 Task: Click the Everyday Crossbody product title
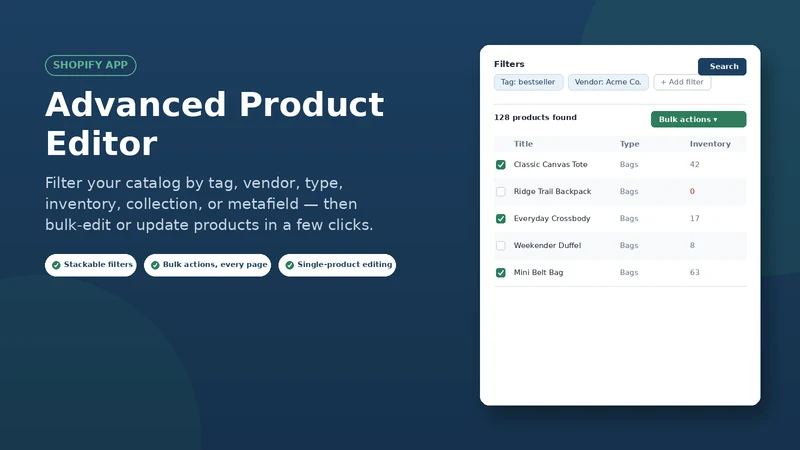pos(552,218)
